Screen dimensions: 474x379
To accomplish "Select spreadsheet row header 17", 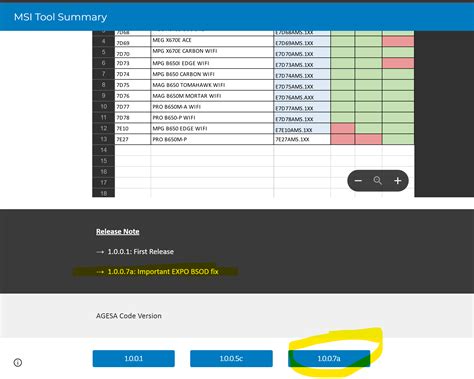I will [x=104, y=183].
